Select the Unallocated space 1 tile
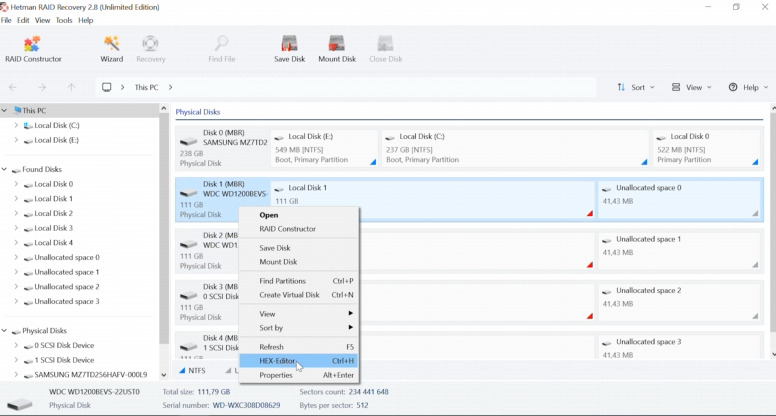The width and height of the screenshot is (776, 416). 680,251
